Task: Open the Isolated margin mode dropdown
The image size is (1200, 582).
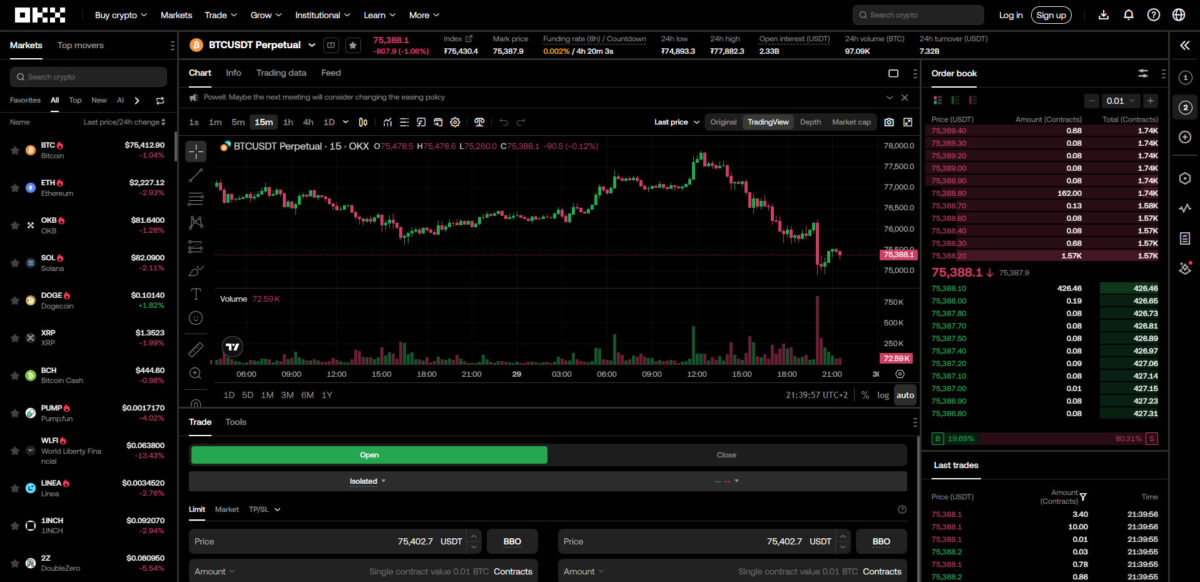Action: tap(367, 481)
